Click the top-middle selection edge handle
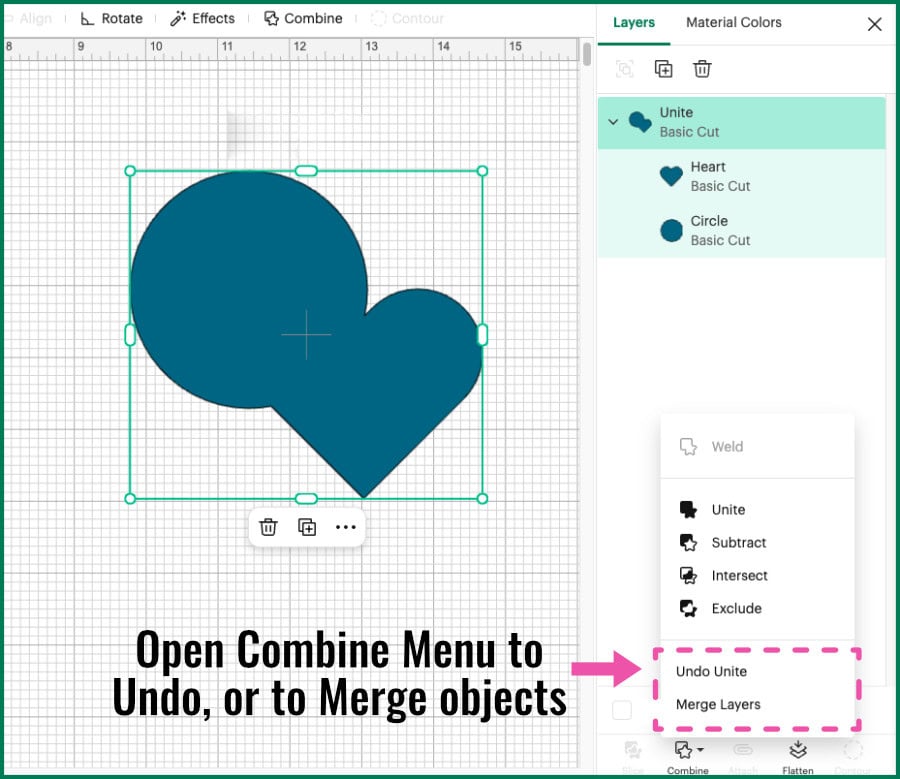This screenshot has width=900, height=779. [x=306, y=170]
